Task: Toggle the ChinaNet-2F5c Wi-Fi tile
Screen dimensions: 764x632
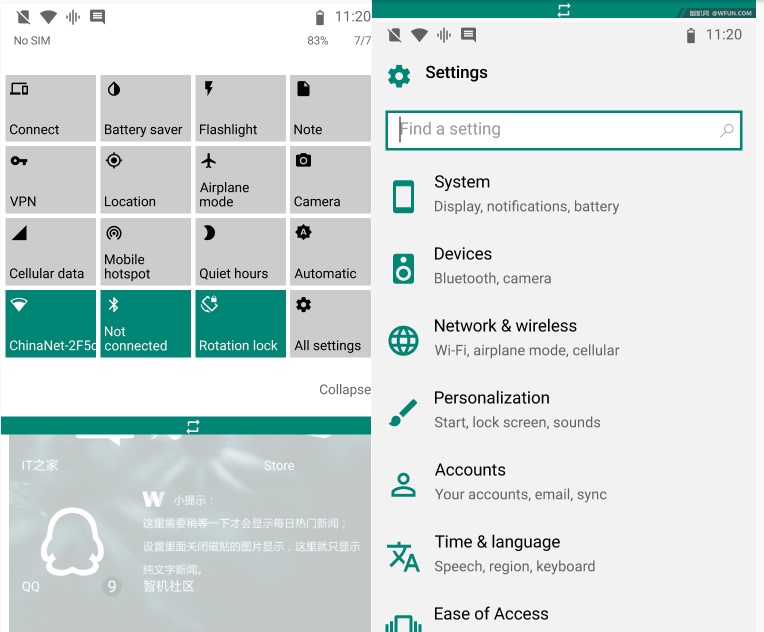Action: pos(51,323)
